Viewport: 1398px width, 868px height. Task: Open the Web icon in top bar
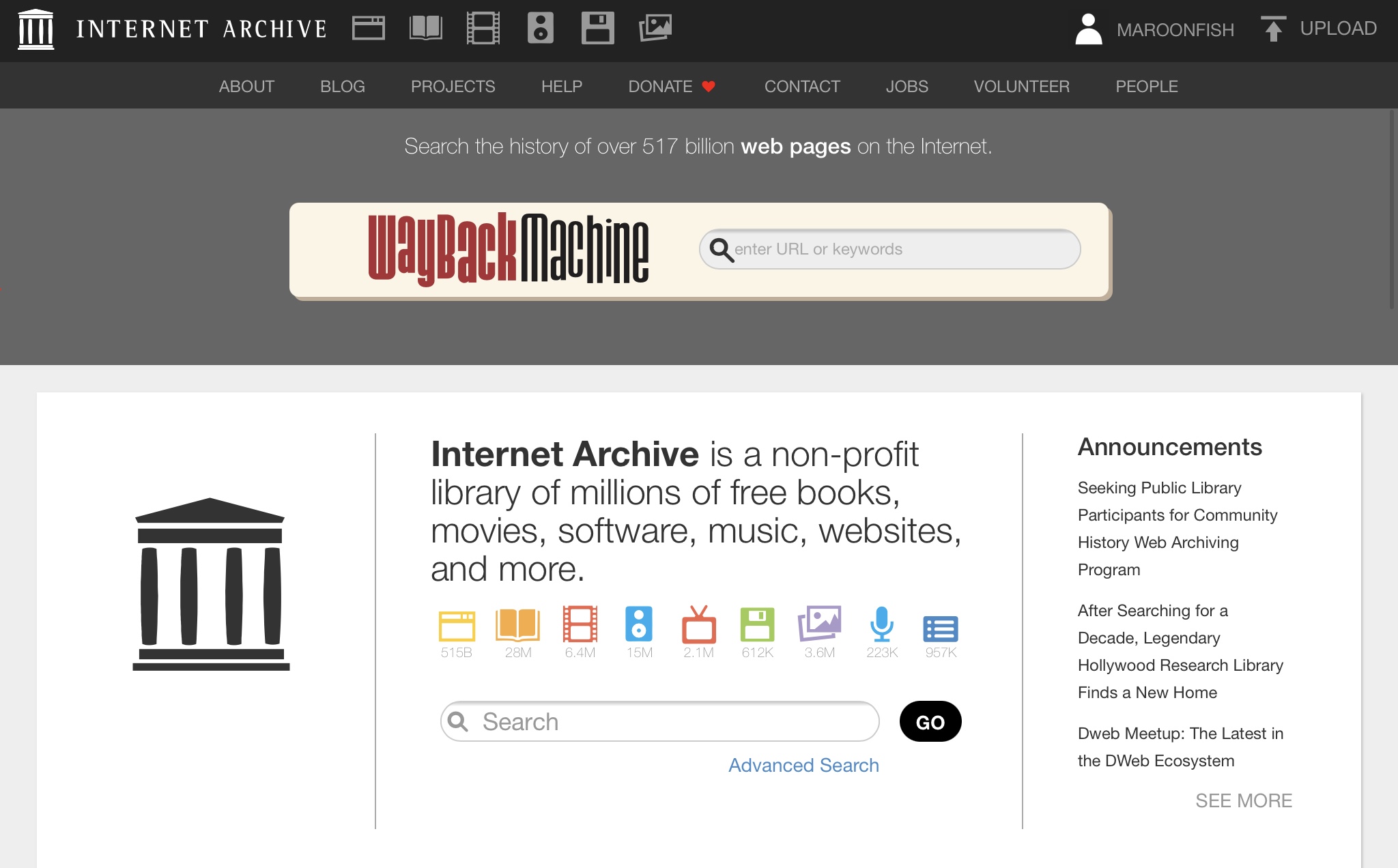click(369, 28)
